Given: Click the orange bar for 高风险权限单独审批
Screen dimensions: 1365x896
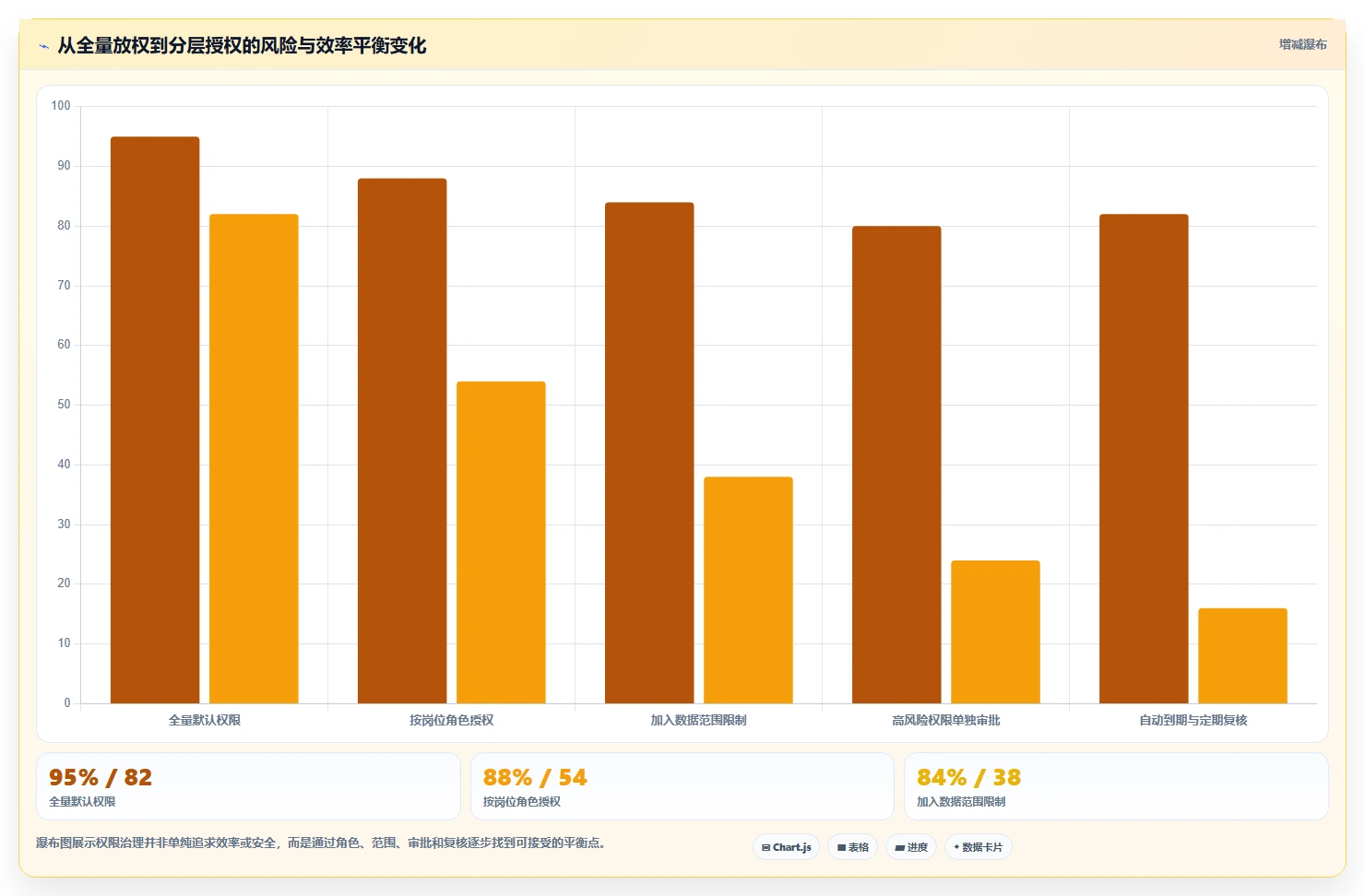Looking at the screenshot, I should click(x=995, y=631).
